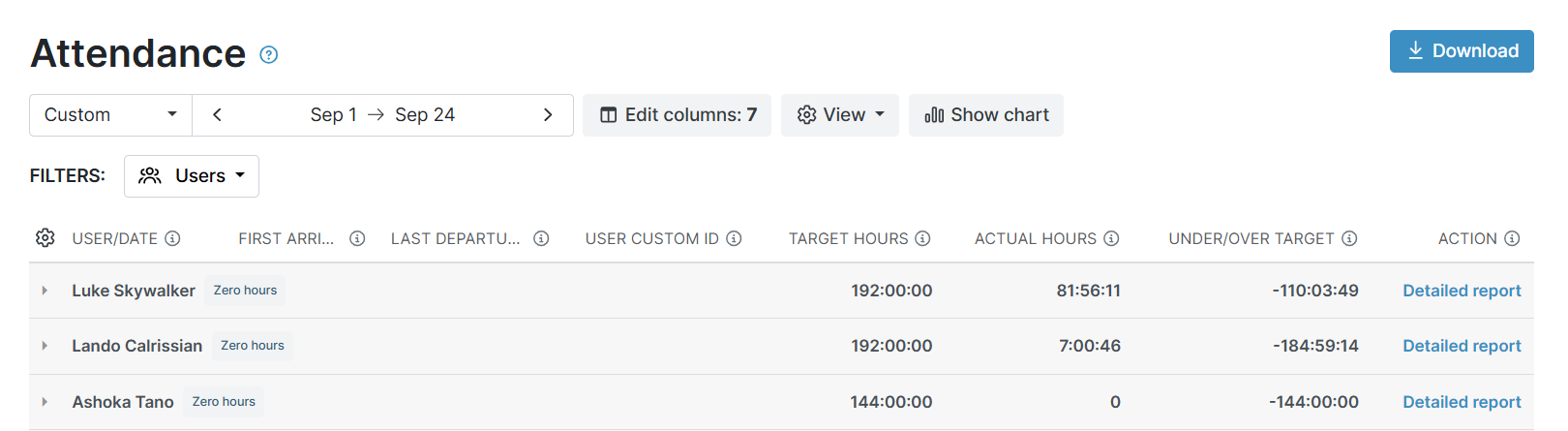Click the USER/DATE column header
Screen dimensions: 1568x431
point(114,238)
